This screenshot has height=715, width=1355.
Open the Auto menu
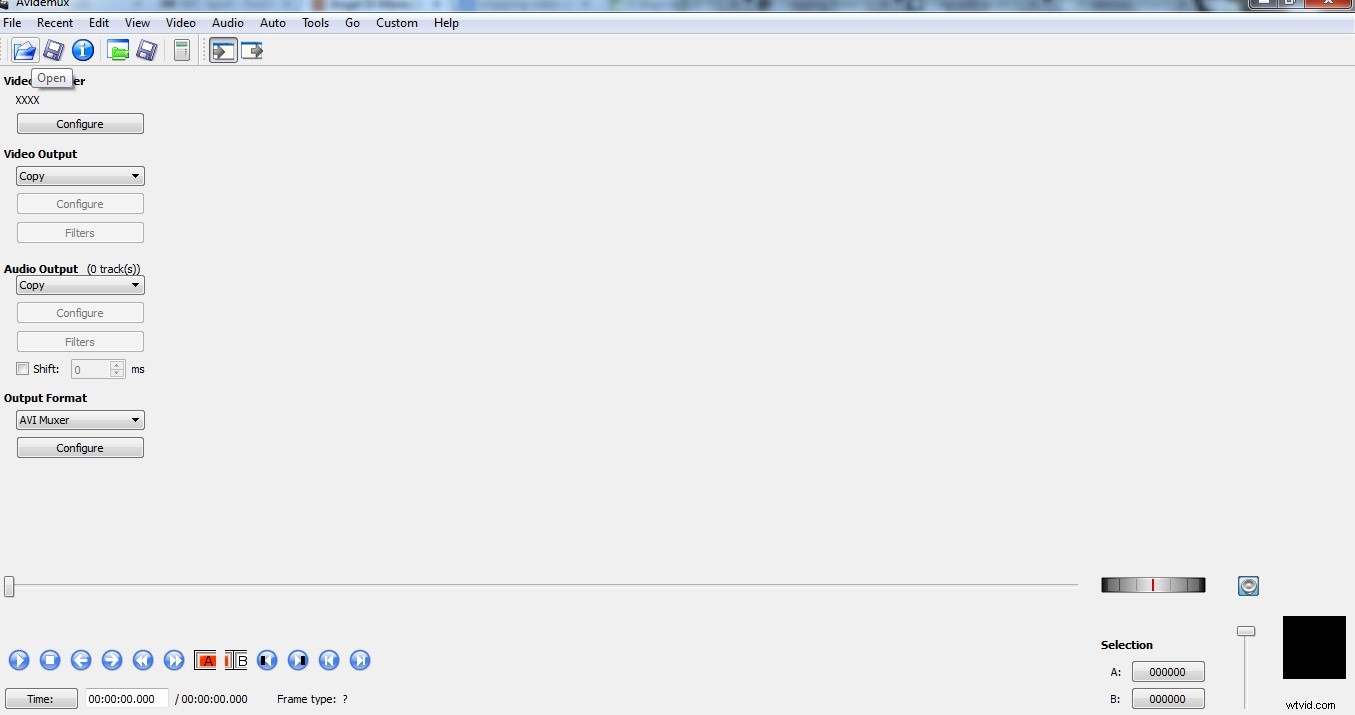tap(272, 22)
